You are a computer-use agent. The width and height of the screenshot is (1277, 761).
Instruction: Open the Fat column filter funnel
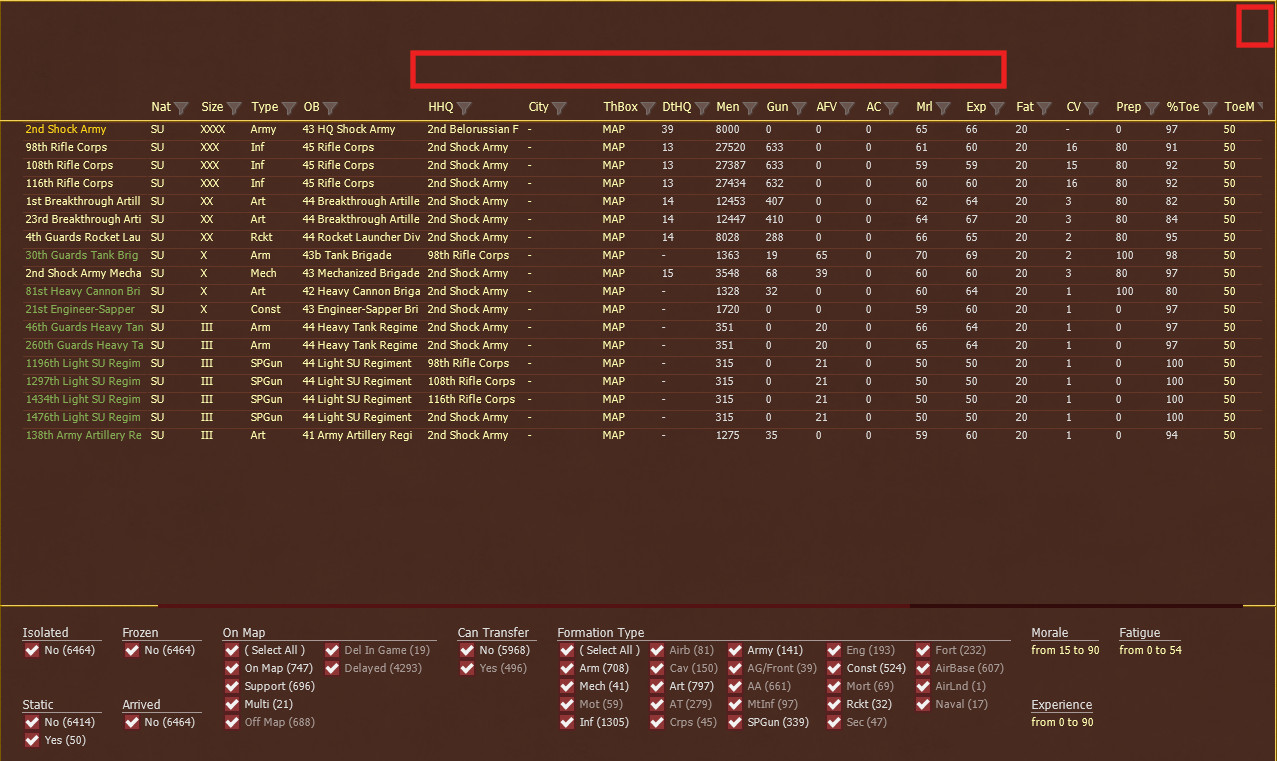1045,108
